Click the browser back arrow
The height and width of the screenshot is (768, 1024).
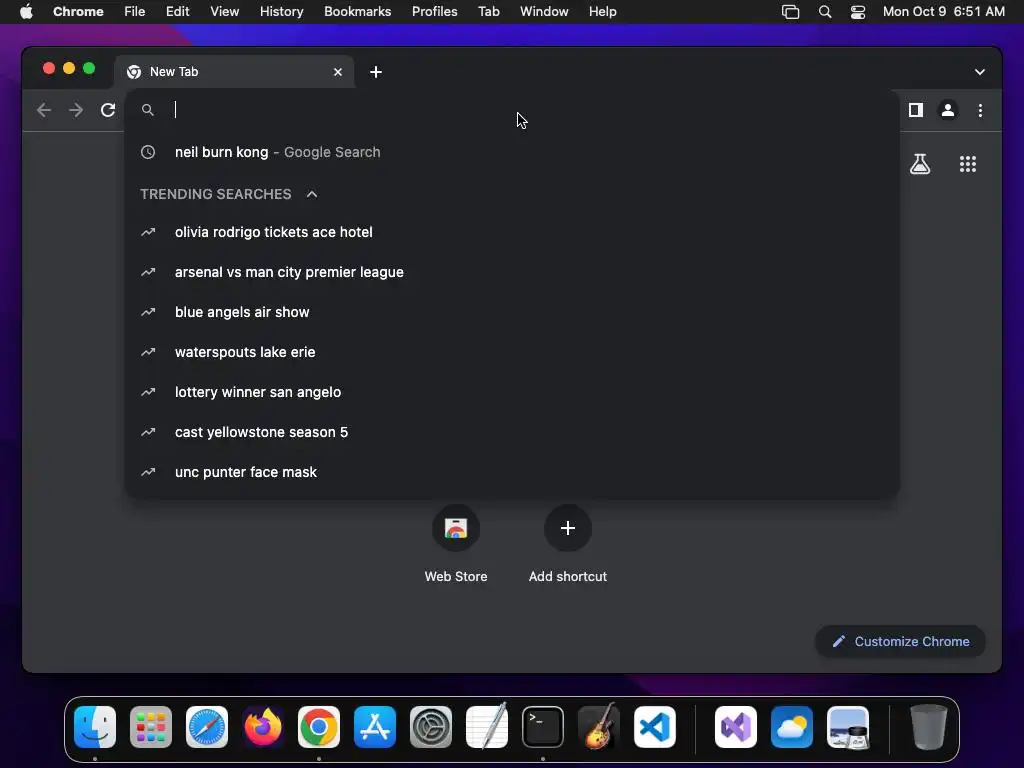44,110
